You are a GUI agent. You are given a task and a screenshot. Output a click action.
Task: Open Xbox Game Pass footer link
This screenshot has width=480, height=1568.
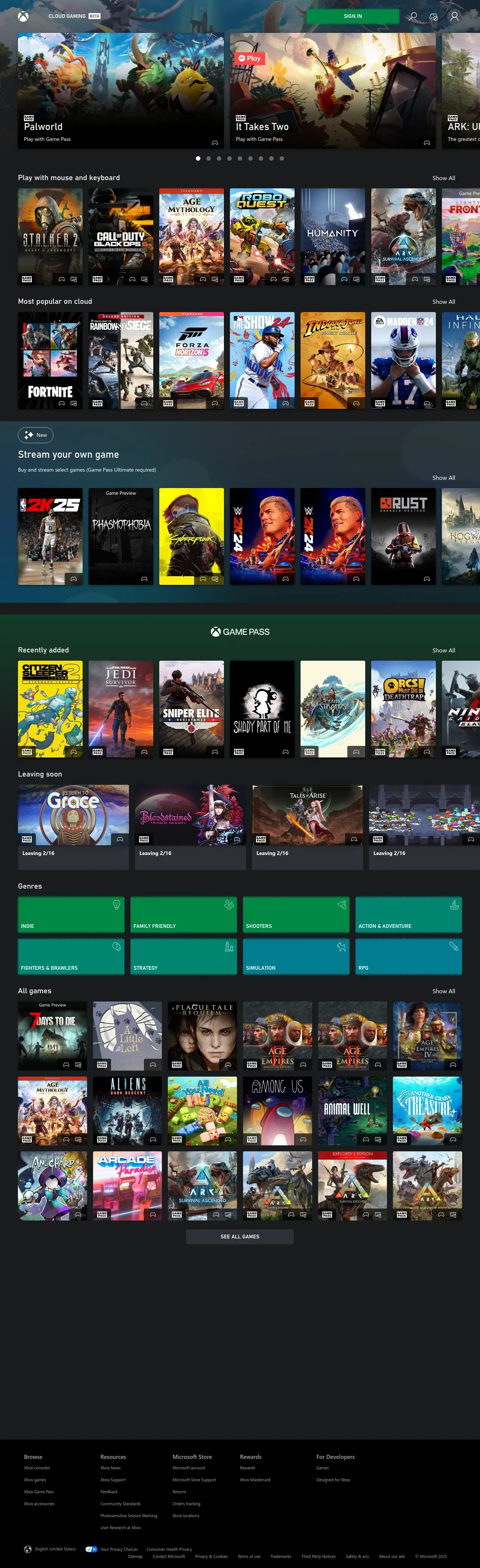click(39, 1492)
